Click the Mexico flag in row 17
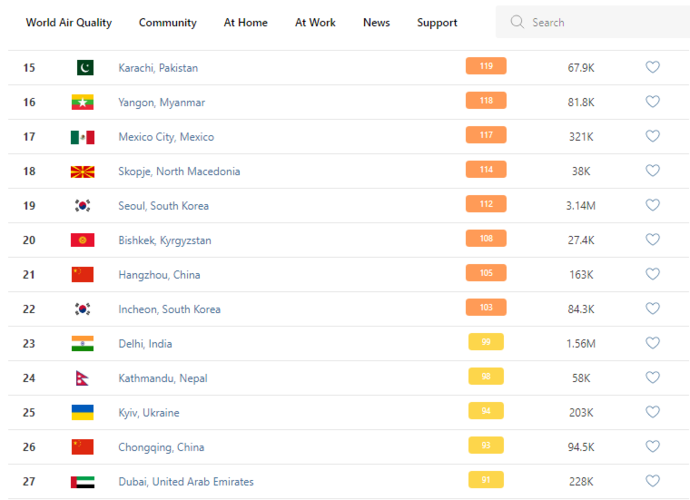This screenshot has height=500, width=690. pos(83,137)
